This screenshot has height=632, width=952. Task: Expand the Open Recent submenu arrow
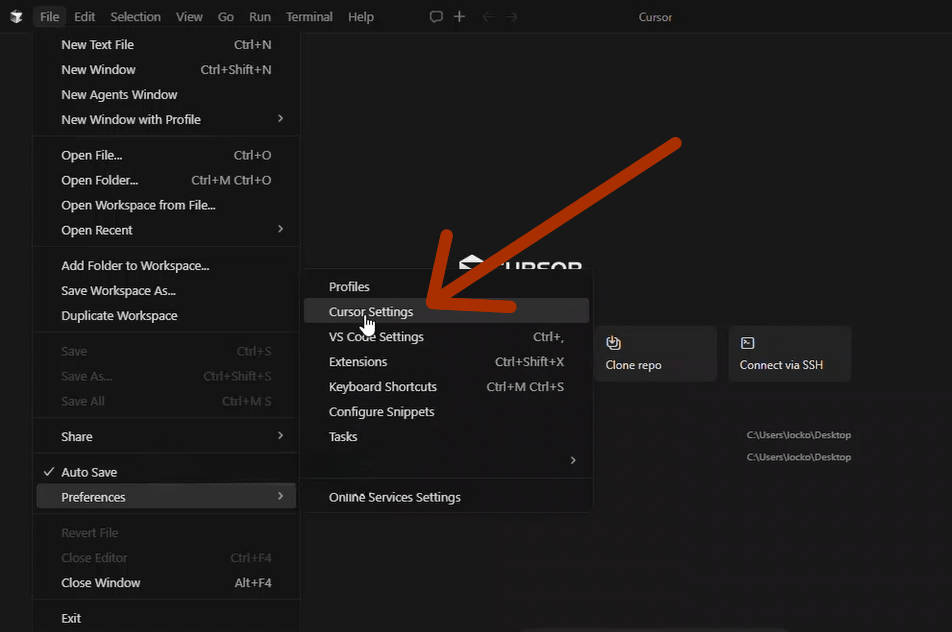click(x=280, y=229)
